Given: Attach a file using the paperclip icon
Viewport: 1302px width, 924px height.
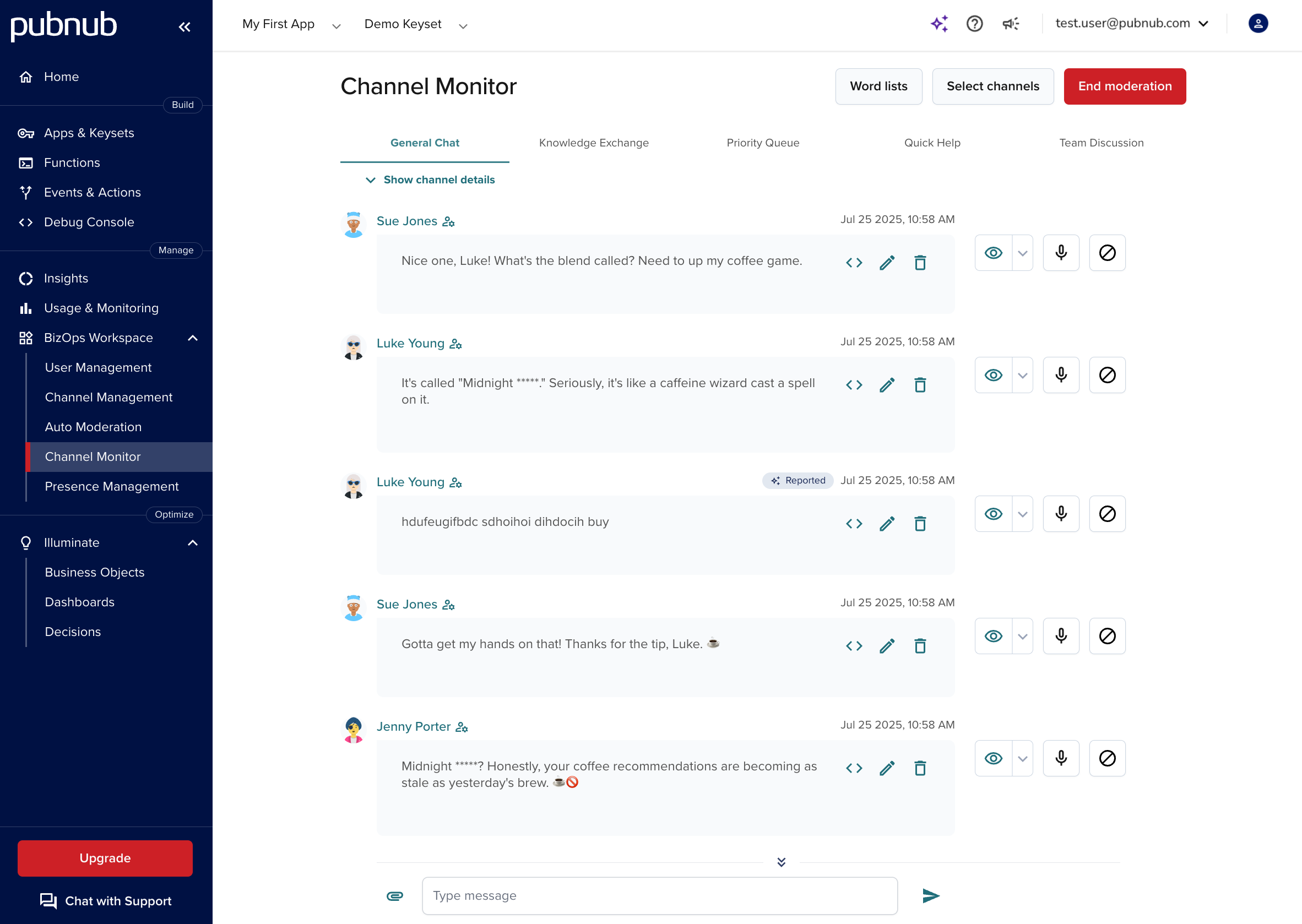Looking at the screenshot, I should [x=395, y=895].
